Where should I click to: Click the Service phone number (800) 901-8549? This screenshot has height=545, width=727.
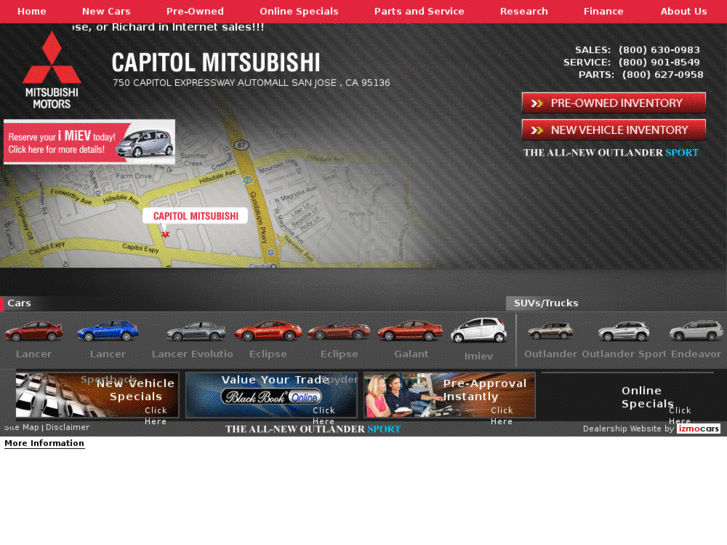(x=659, y=62)
